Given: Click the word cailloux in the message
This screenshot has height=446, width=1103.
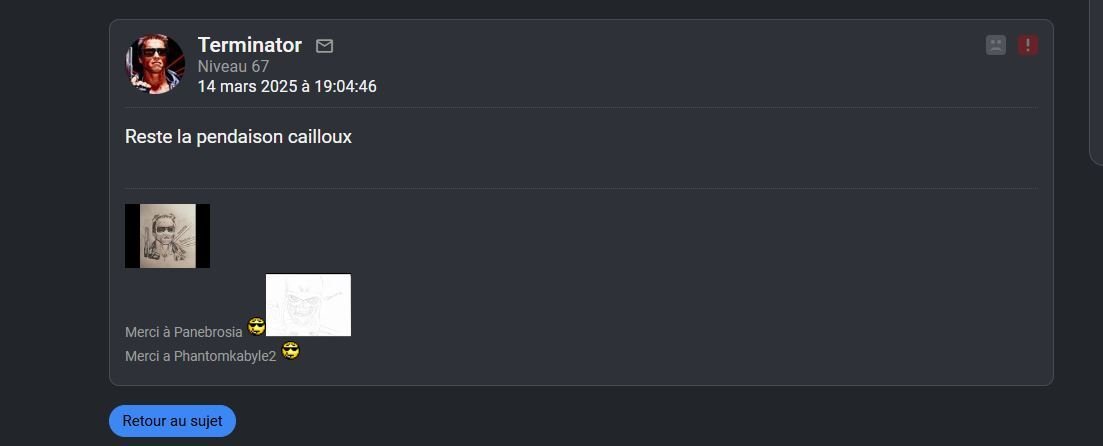Looking at the screenshot, I should 320,136.
